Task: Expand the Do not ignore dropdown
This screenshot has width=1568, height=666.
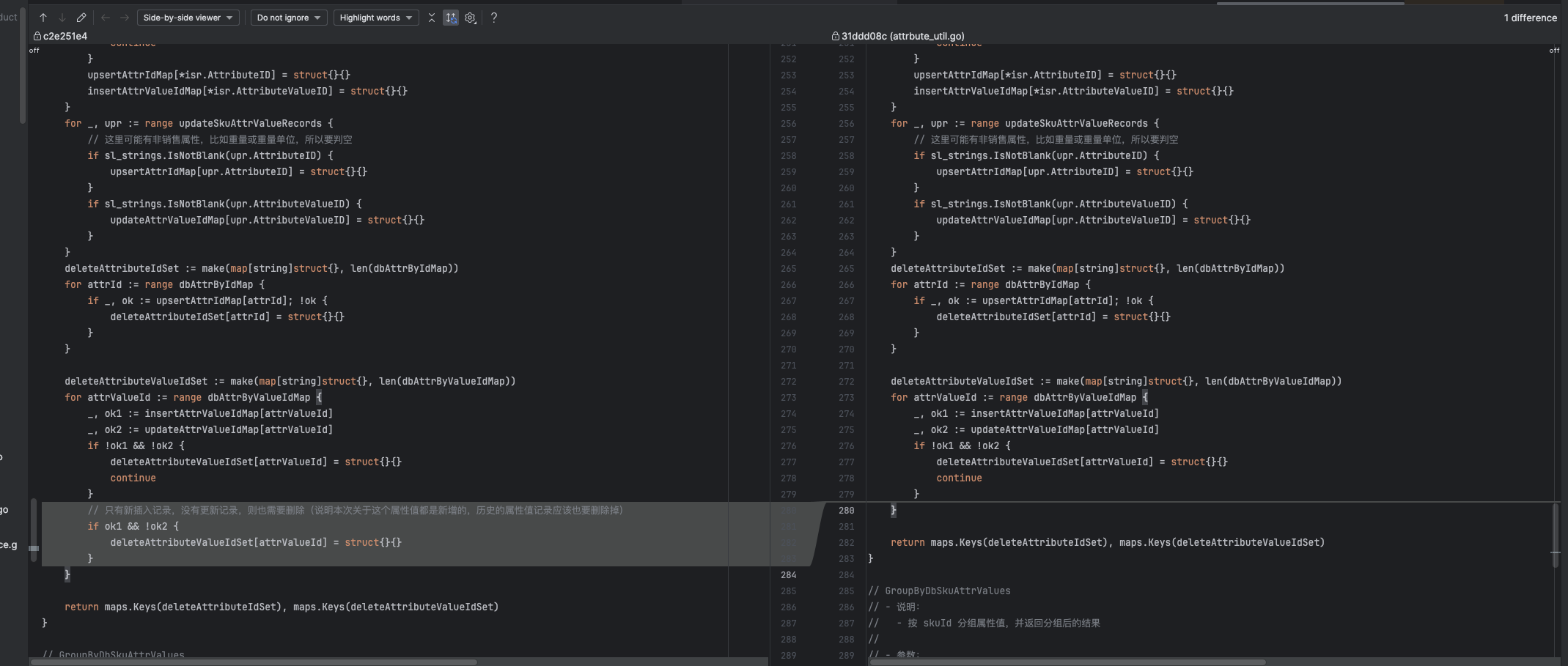Action: tap(289, 18)
